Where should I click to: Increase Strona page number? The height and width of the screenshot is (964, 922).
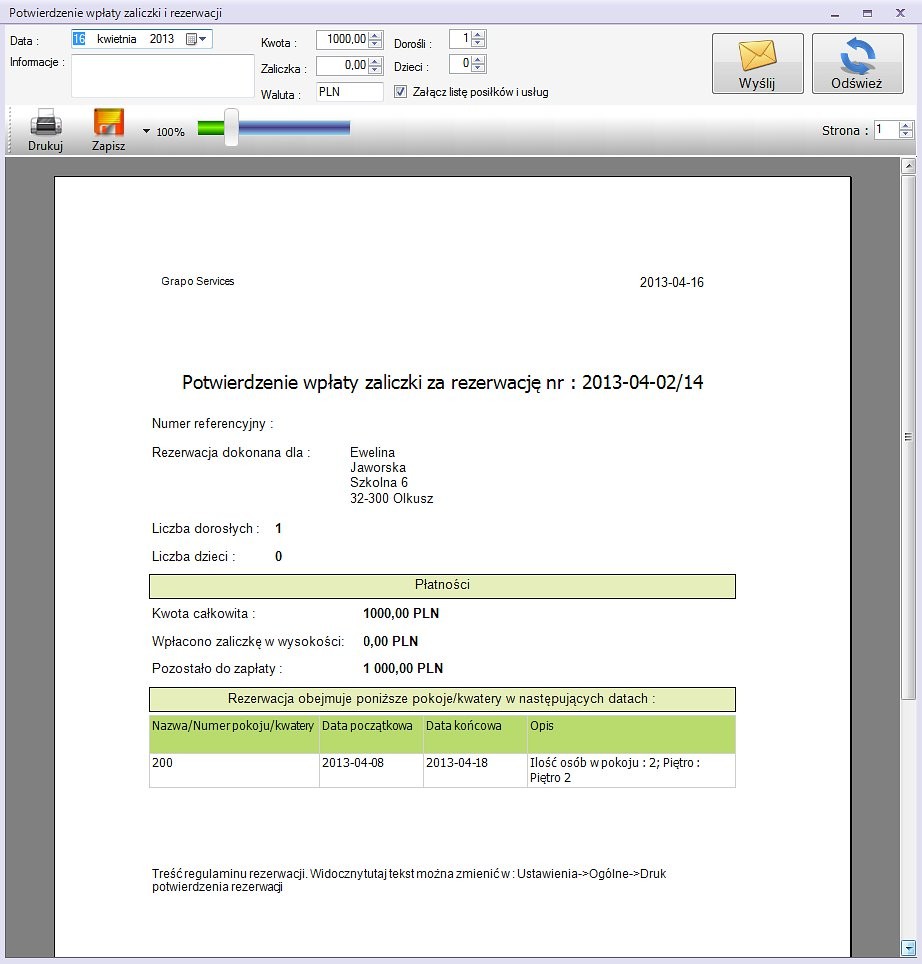pyautogui.click(x=905, y=126)
